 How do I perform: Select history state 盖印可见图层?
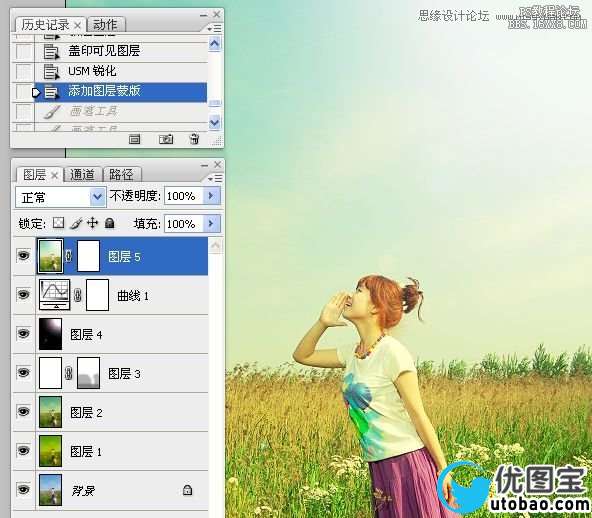coord(121,51)
